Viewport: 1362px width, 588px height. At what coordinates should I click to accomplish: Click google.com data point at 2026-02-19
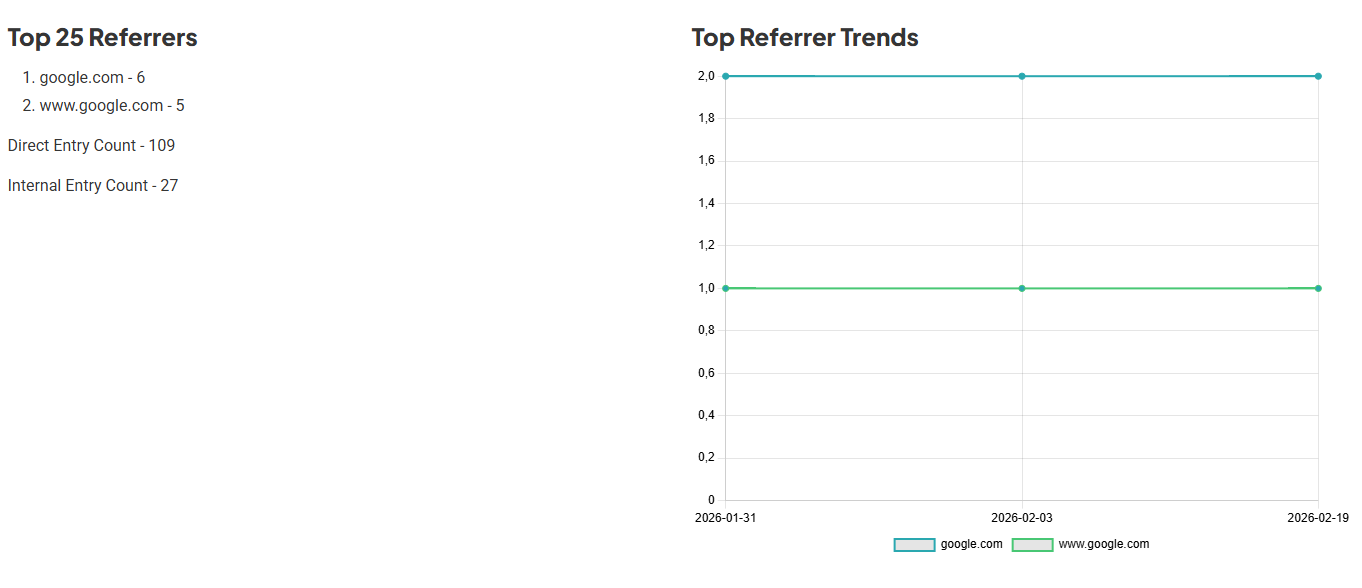coord(1318,76)
